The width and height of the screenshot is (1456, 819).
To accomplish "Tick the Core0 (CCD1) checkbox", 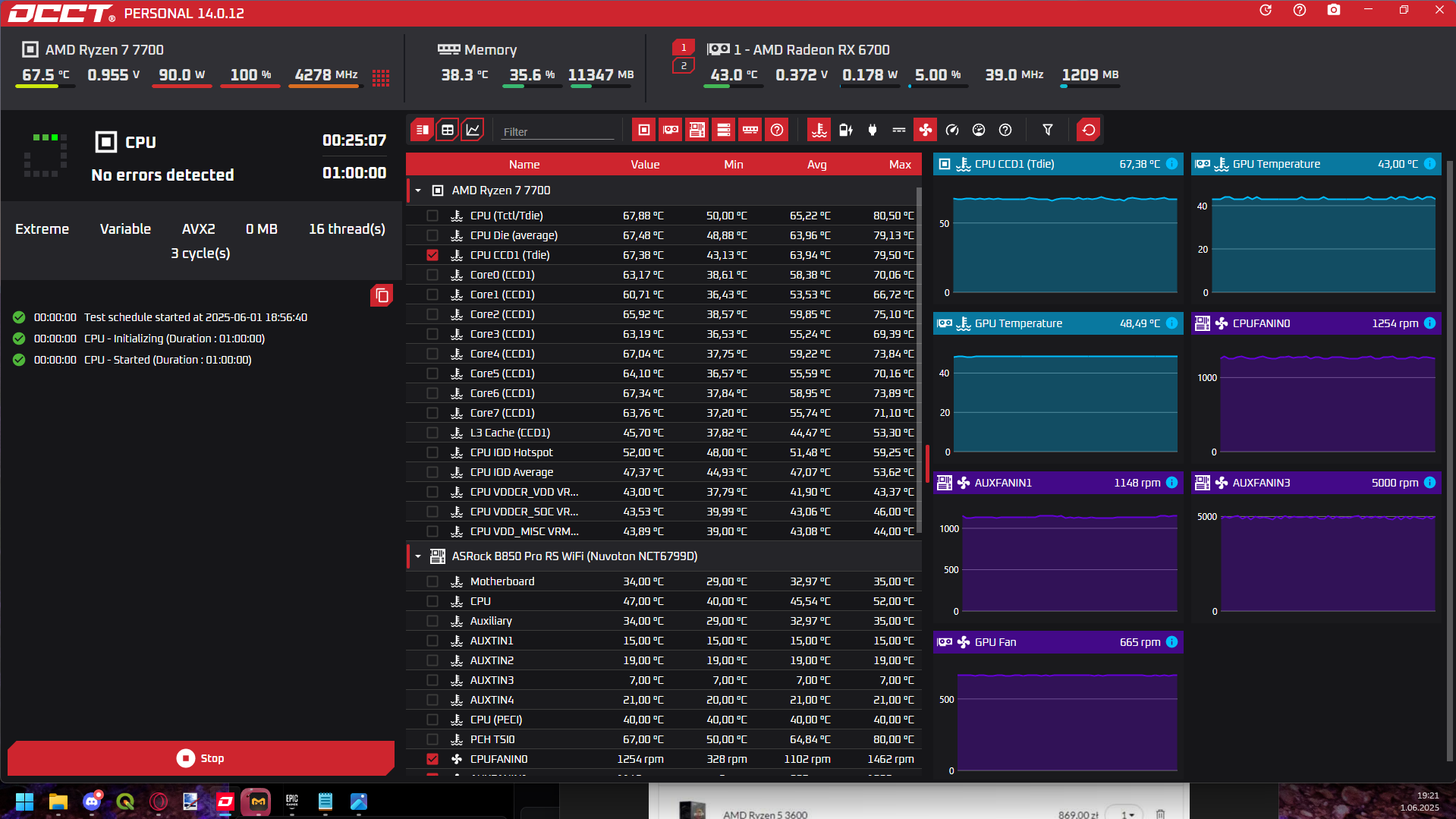I will tap(432, 275).
